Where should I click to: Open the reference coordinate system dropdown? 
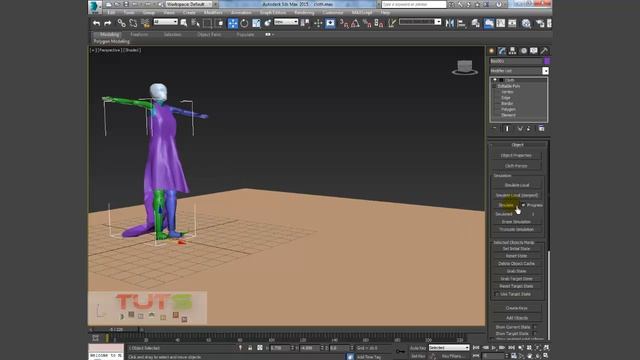pyautogui.click(x=286, y=22)
